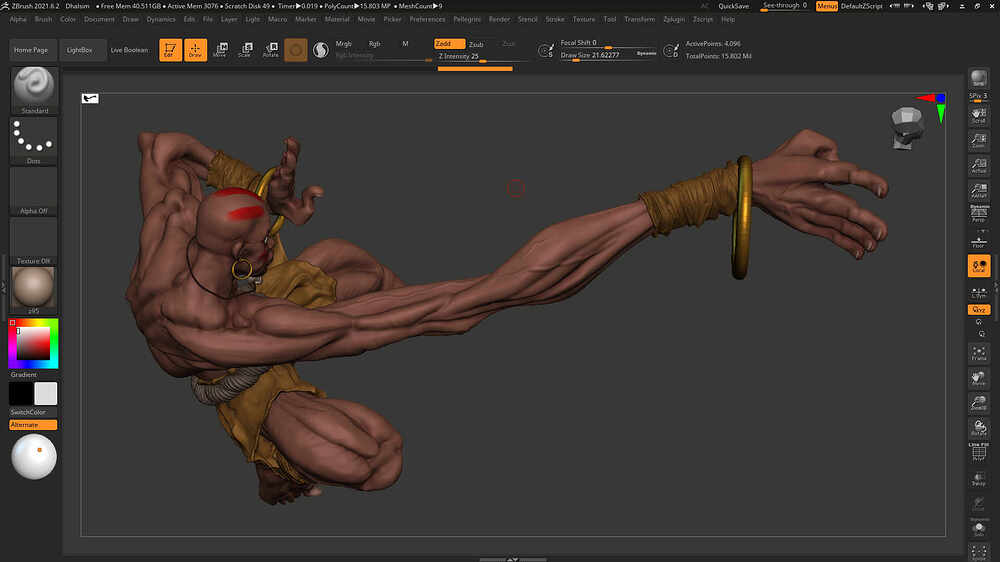Open the Dynamics menu

pos(161,19)
